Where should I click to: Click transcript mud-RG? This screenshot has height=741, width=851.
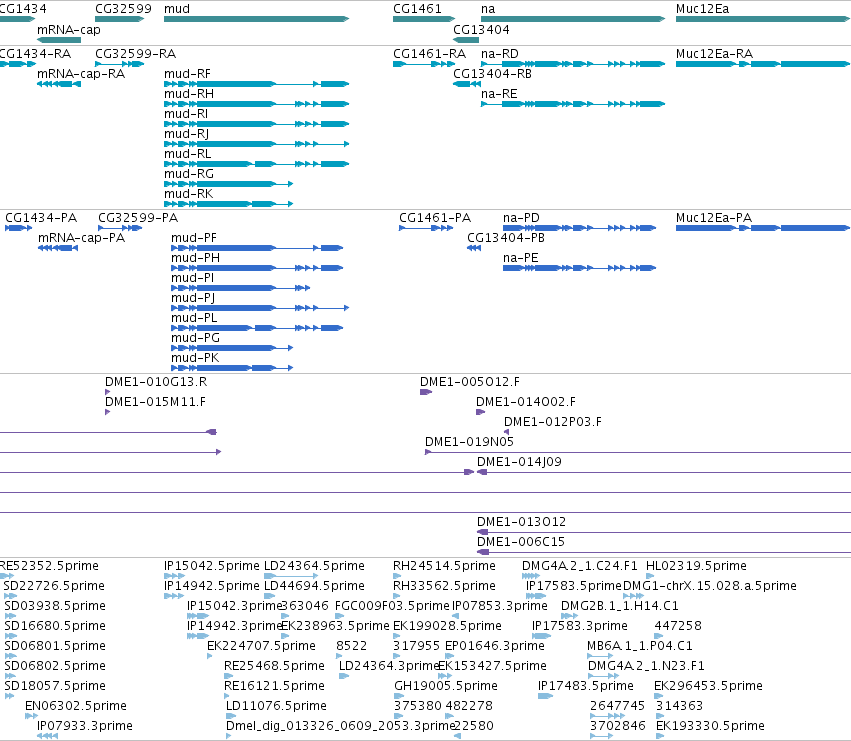pos(228,184)
